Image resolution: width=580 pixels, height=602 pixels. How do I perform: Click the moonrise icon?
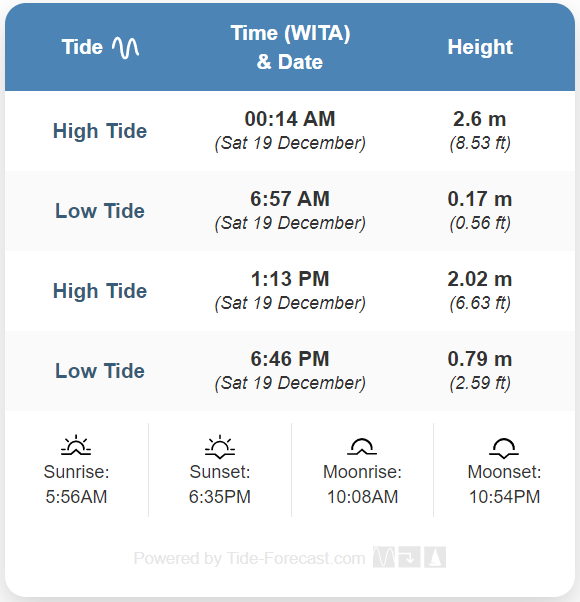pos(362,447)
